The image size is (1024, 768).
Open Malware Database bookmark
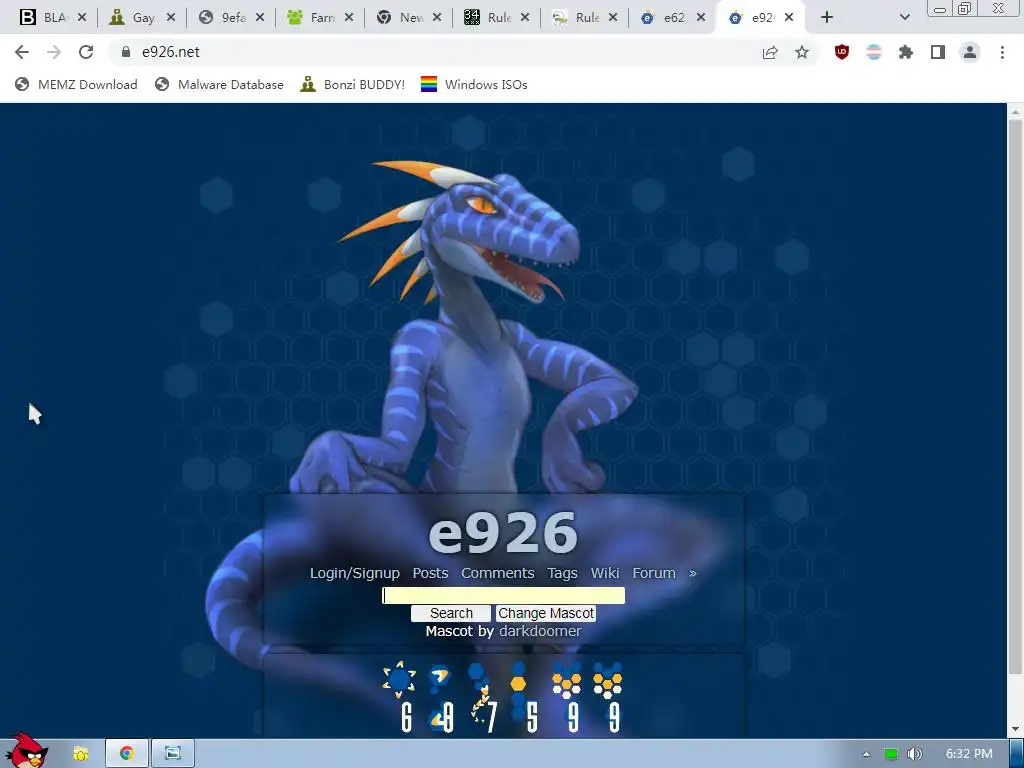coord(219,84)
